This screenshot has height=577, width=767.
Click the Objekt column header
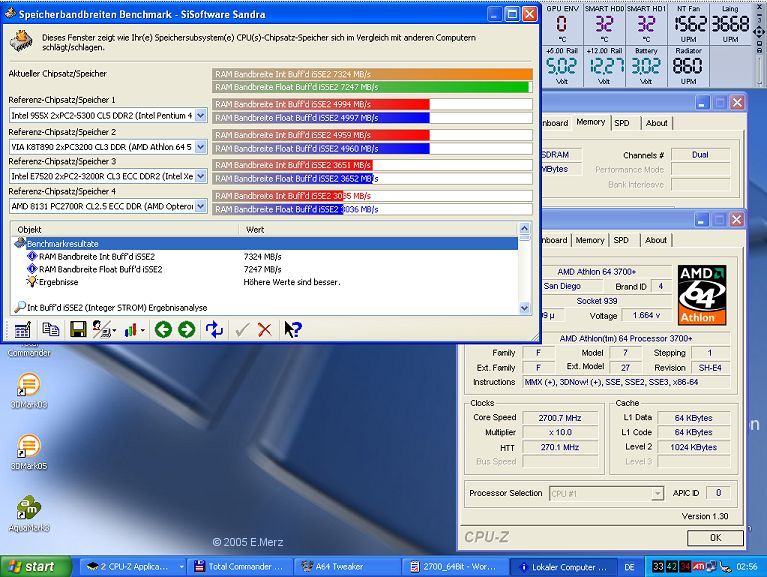125,229
